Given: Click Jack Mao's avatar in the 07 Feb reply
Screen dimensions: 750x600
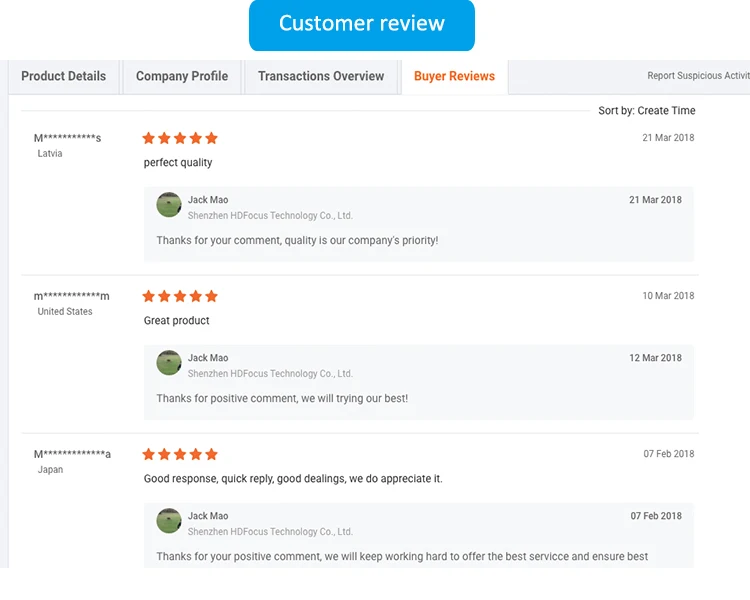Looking at the screenshot, I should tap(169, 521).
